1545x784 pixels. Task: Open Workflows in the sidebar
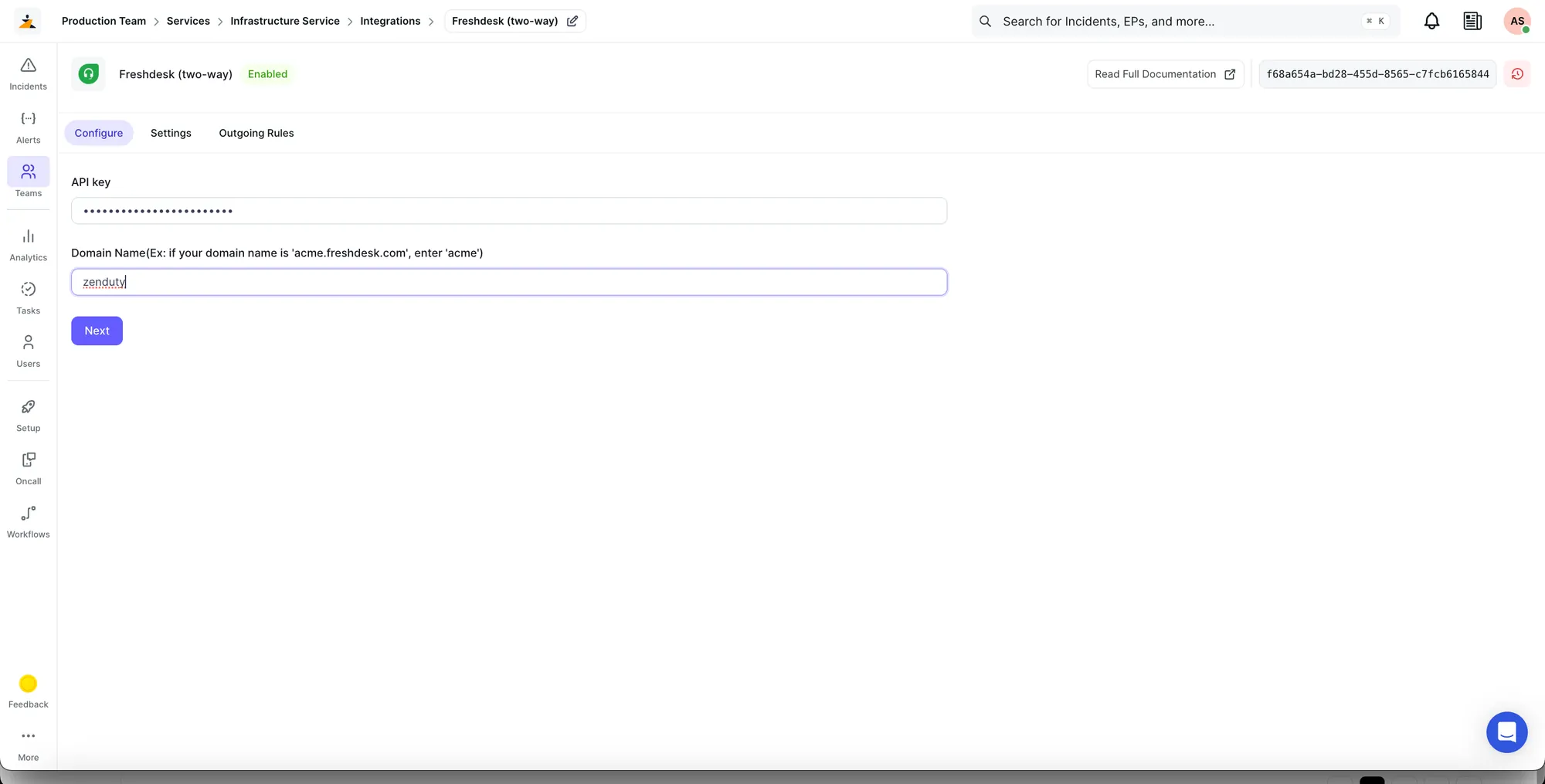(x=28, y=522)
